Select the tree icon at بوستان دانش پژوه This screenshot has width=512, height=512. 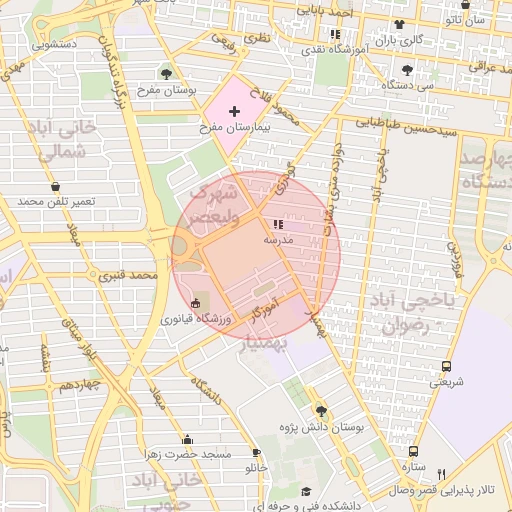(x=321, y=412)
